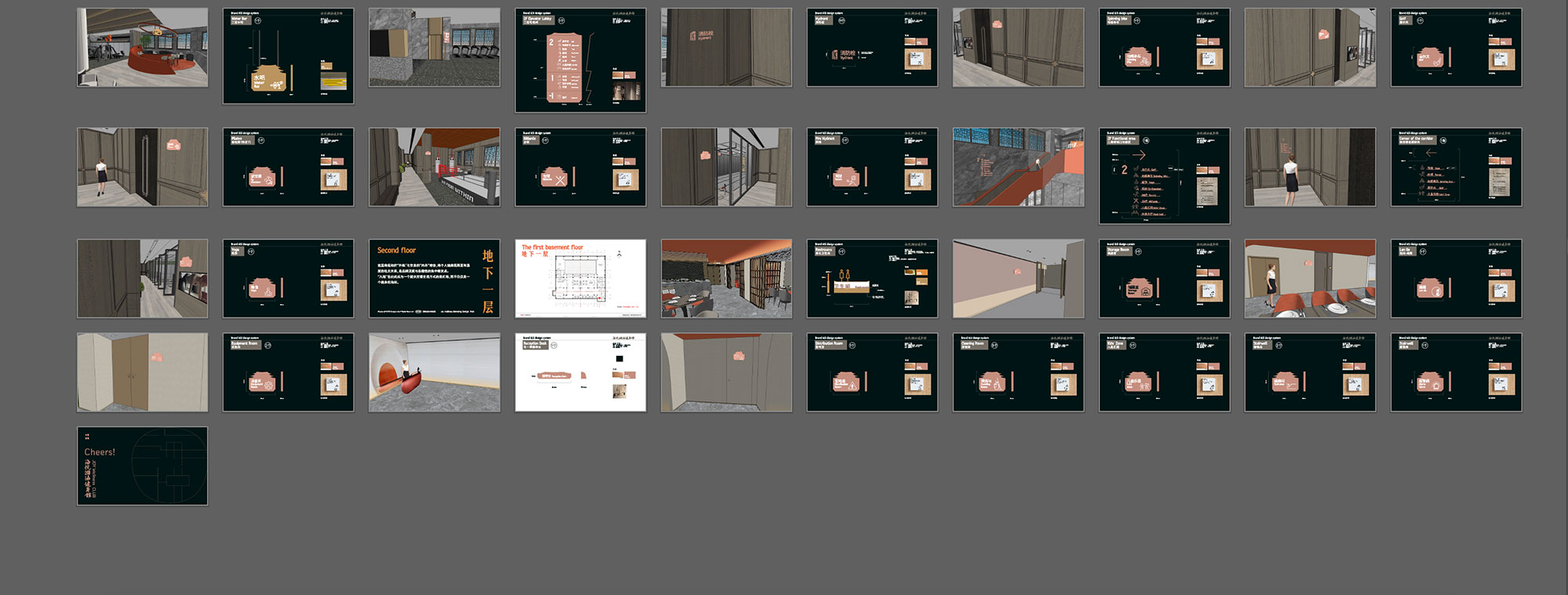Select the Hydrant sign specification slide
1568x595 pixels.
872,47
